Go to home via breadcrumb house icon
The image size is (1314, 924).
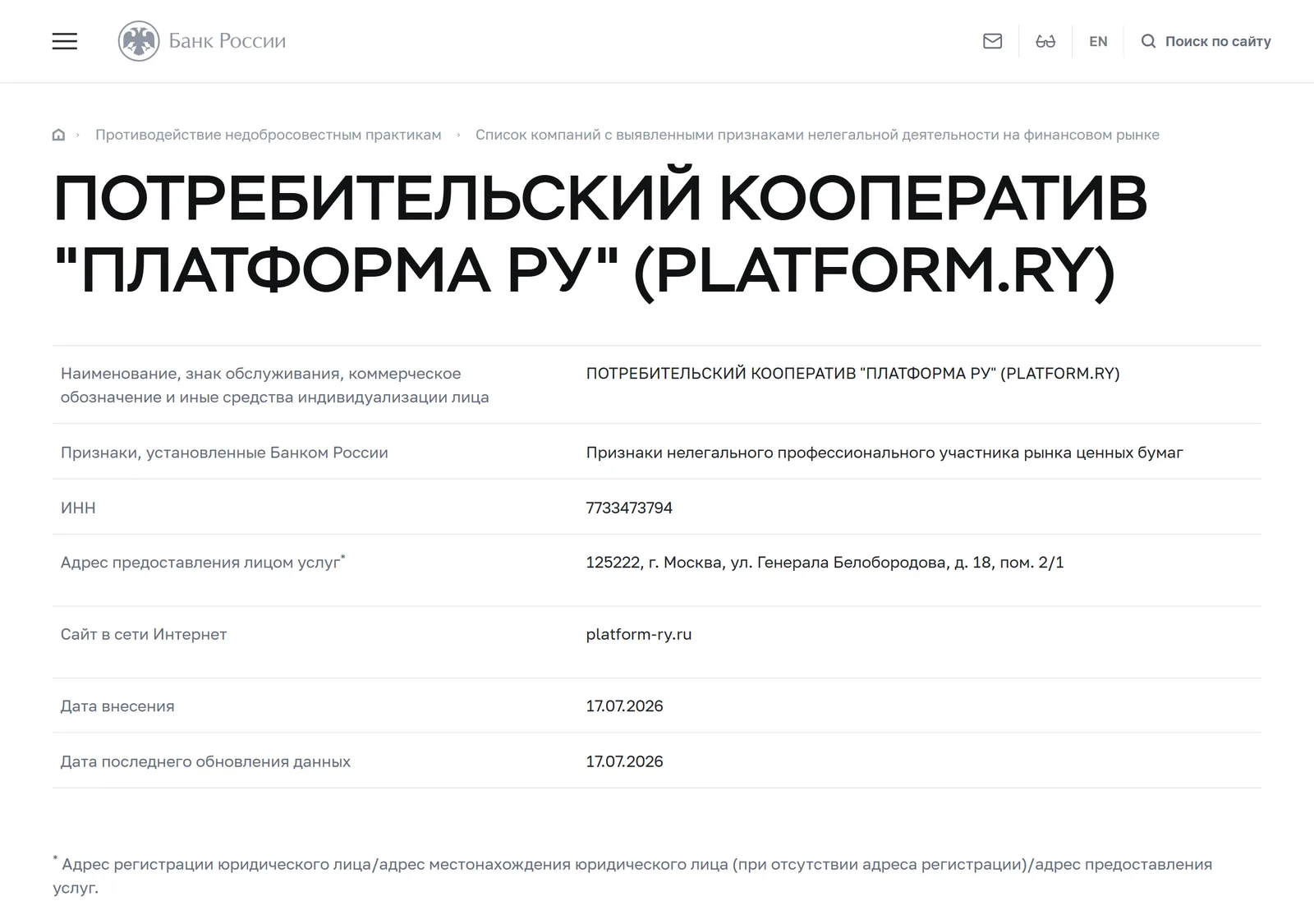point(58,135)
